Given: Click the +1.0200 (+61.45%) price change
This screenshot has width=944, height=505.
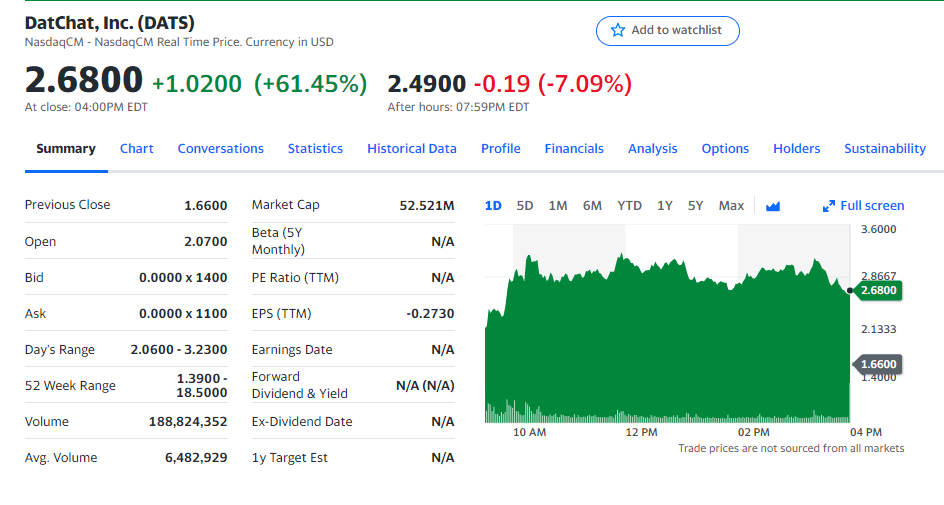Looking at the screenshot, I should click(x=259, y=84).
